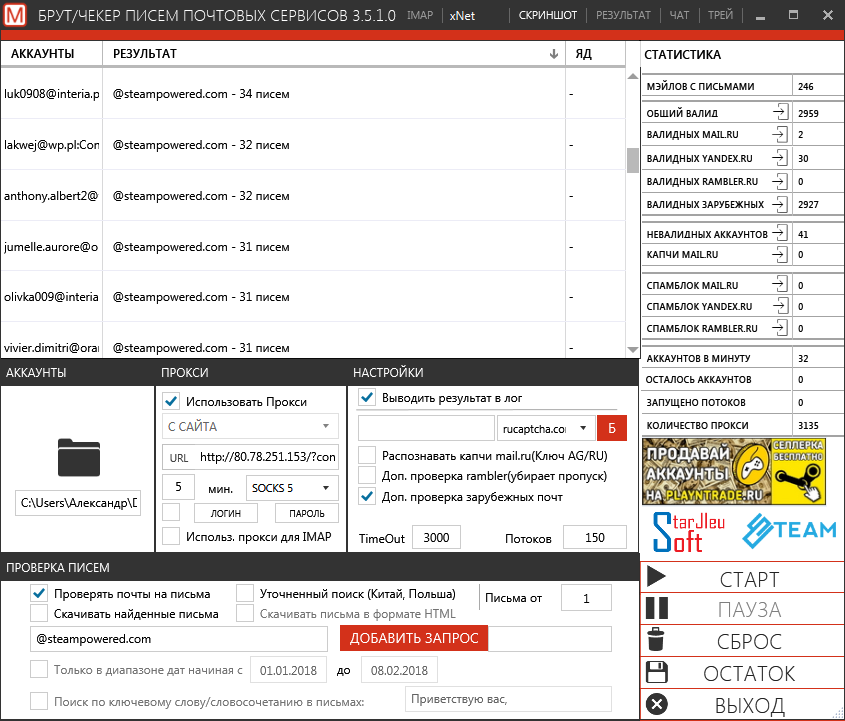Click the play icon next to СТАРТ
This screenshot has height=721, width=845.
(656, 577)
